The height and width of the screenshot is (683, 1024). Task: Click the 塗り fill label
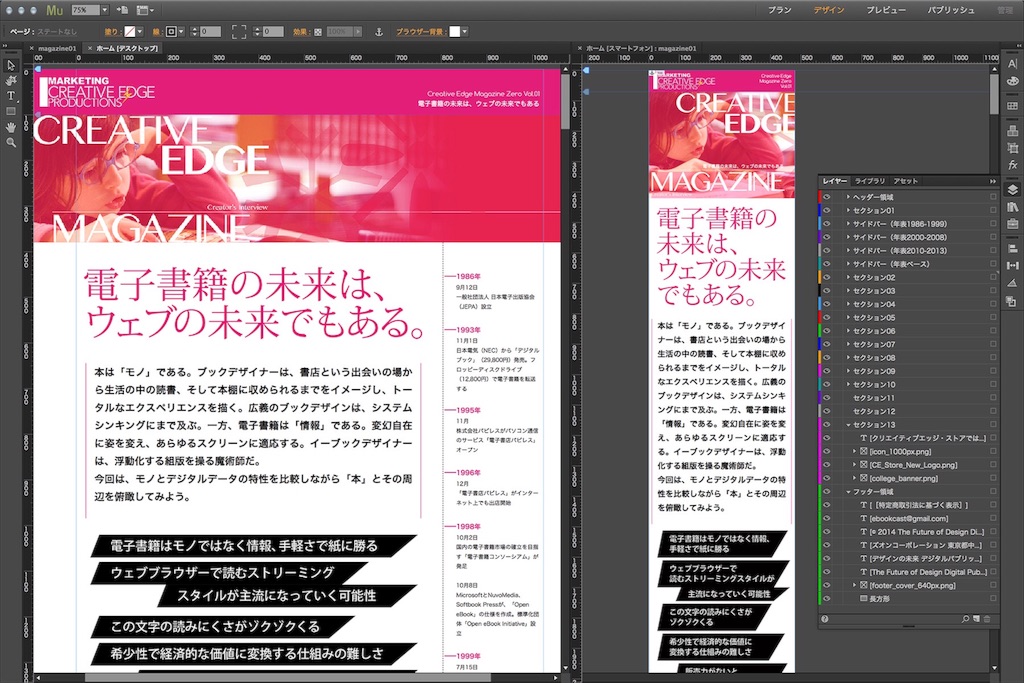pos(111,31)
